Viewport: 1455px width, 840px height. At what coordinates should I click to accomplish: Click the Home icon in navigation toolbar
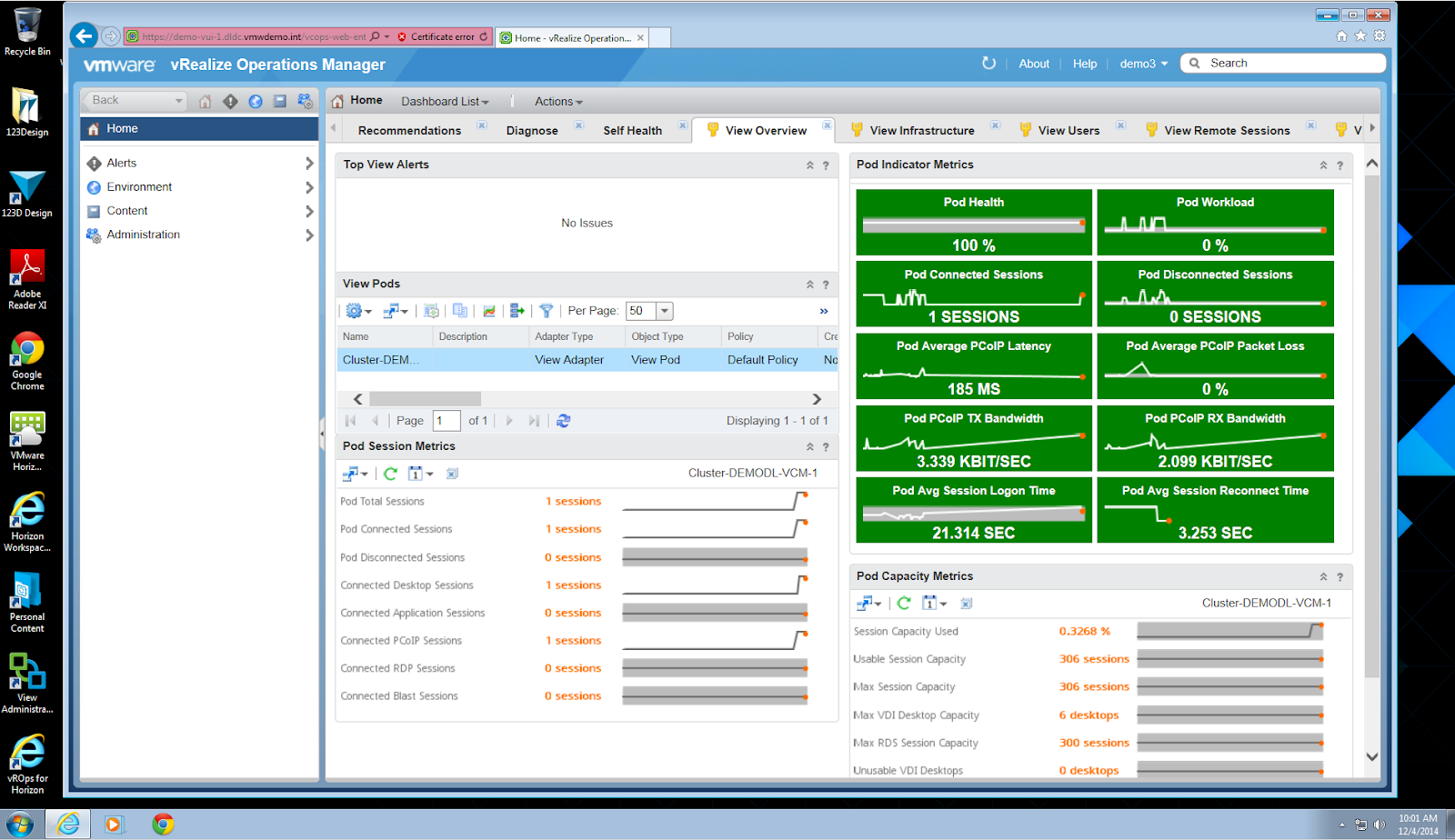206,101
